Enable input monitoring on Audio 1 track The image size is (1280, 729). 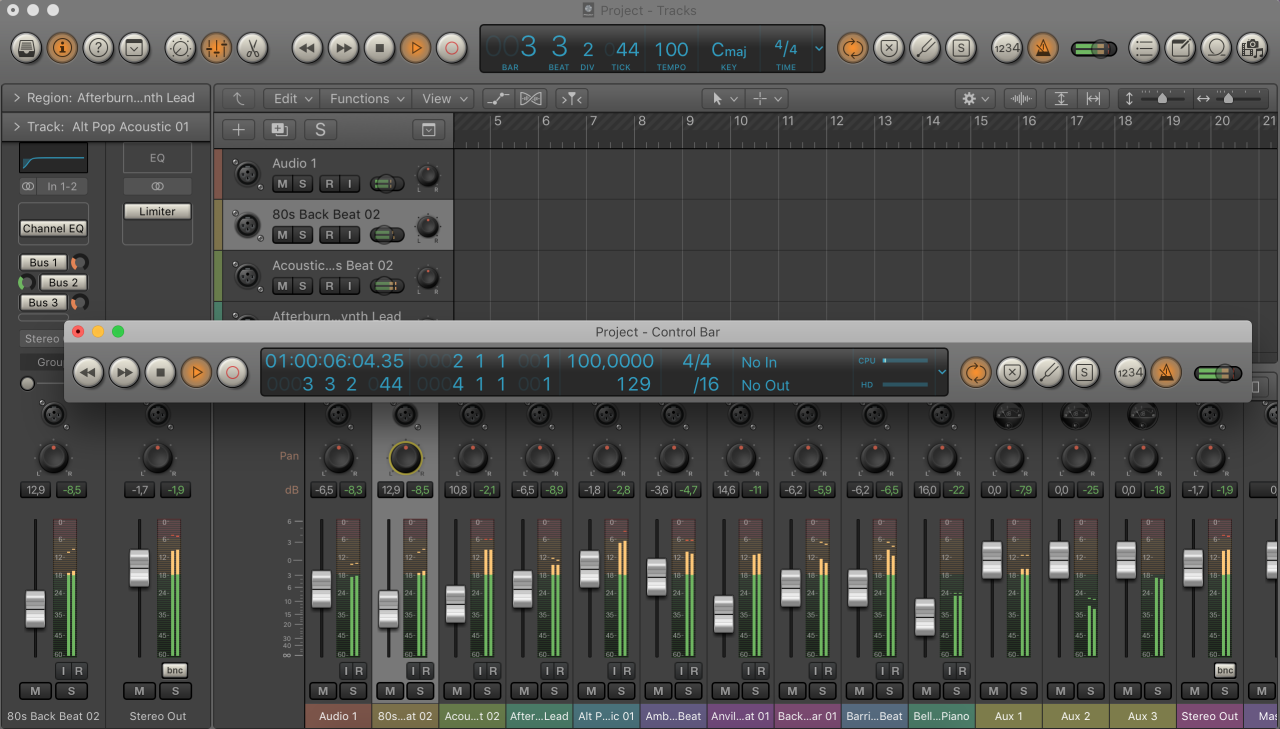[x=349, y=183]
